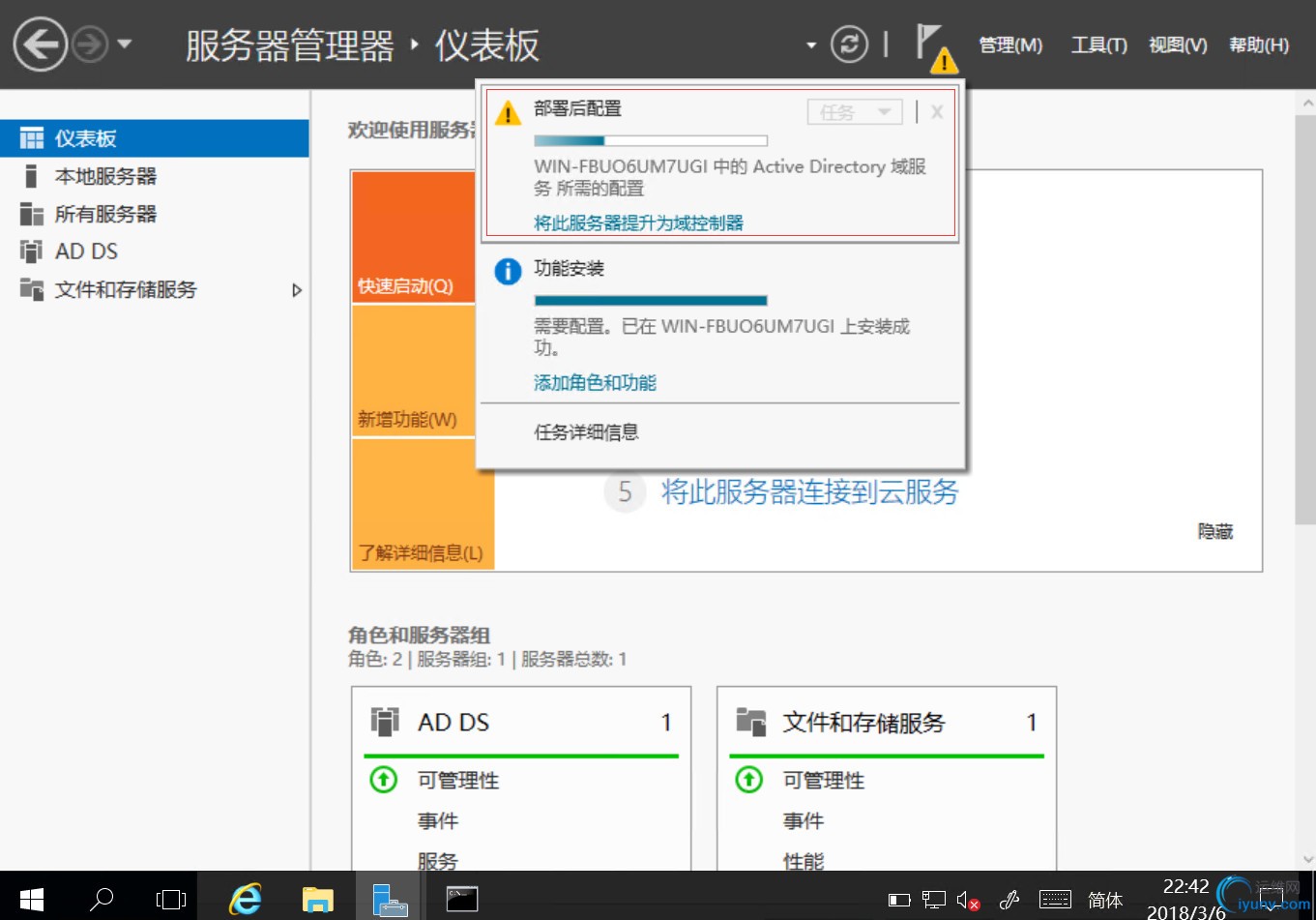This screenshot has width=1316, height=920.
Task: Click the greyed forward arrow button
Action: (91, 45)
